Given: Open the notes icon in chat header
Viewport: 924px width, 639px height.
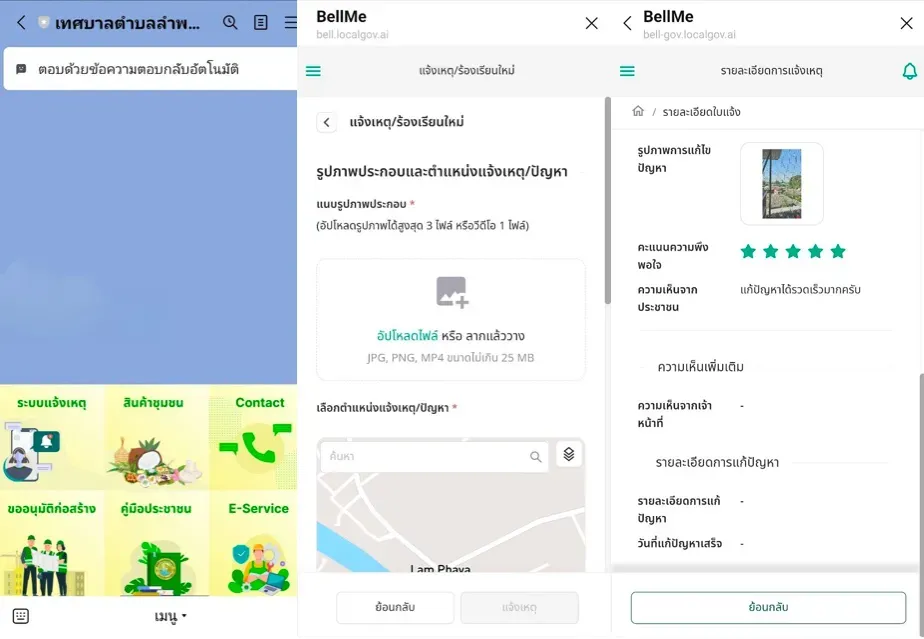Looking at the screenshot, I should 260,22.
